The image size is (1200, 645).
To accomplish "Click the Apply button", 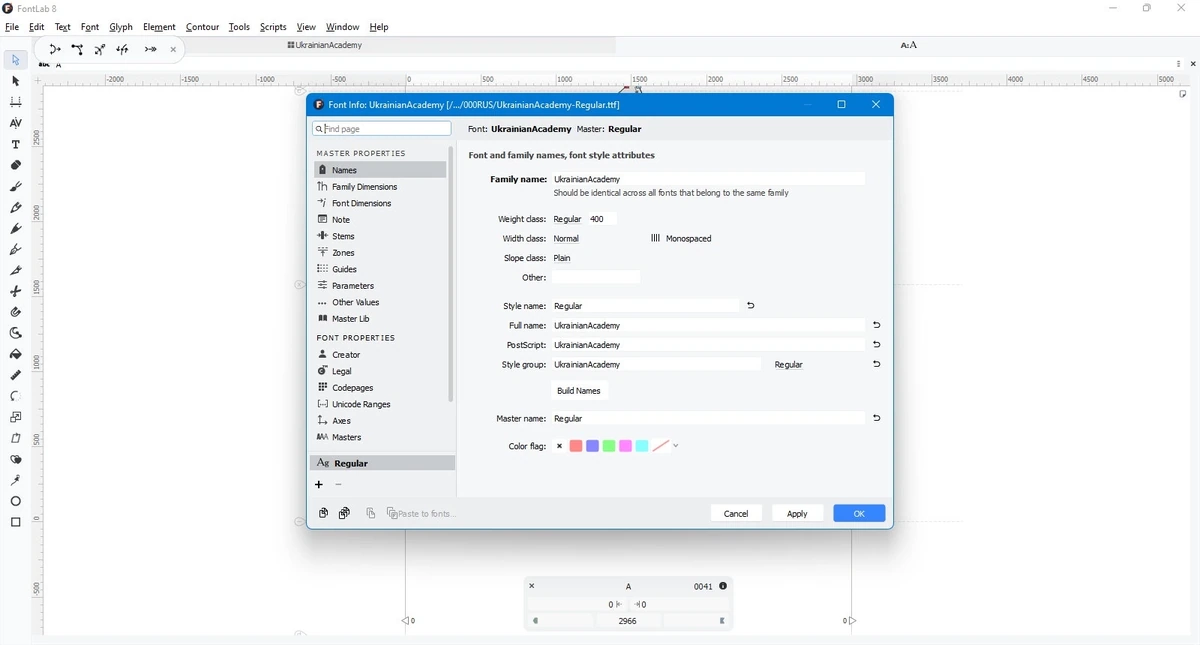I will click(797, 513).
